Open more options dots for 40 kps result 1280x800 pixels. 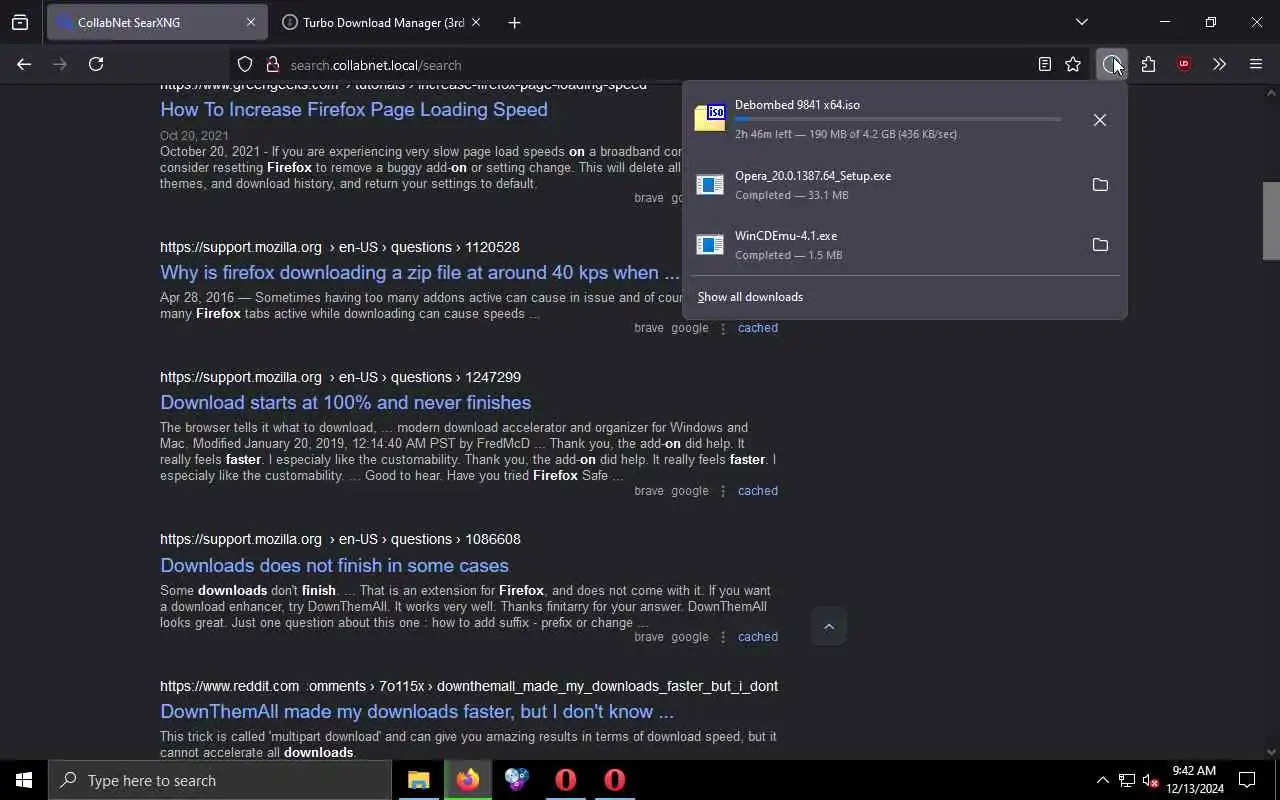click(723, 328)
